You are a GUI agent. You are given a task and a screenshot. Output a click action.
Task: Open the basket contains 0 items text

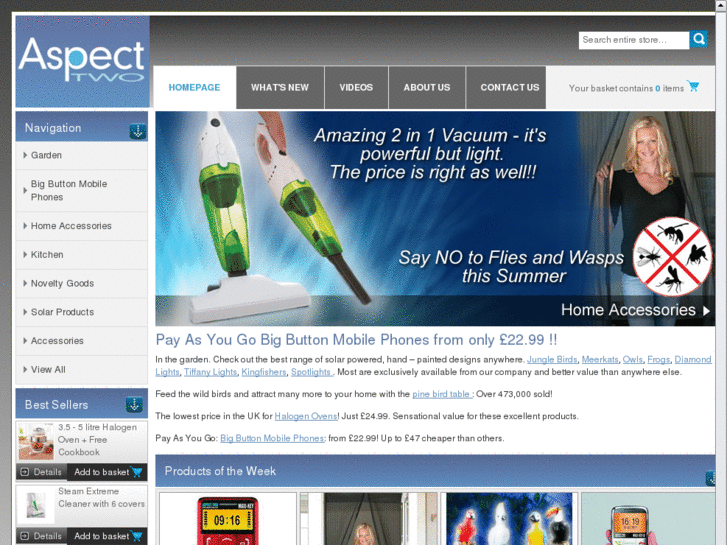click(626, 88)
